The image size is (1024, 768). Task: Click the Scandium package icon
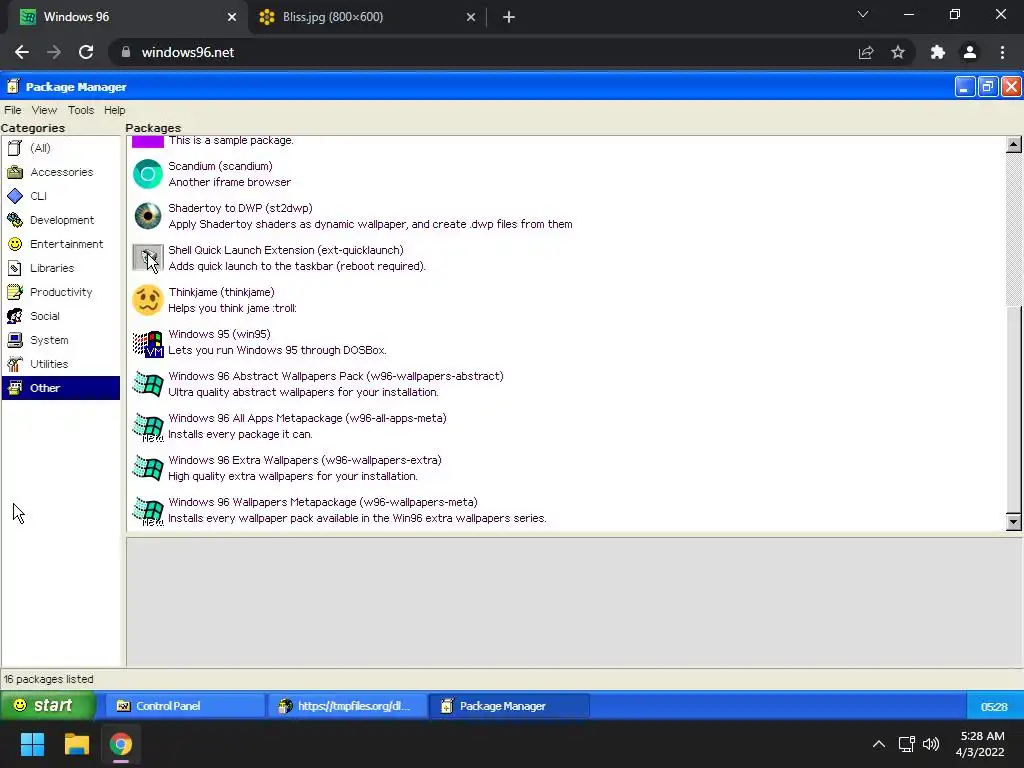tap(148, 174)
